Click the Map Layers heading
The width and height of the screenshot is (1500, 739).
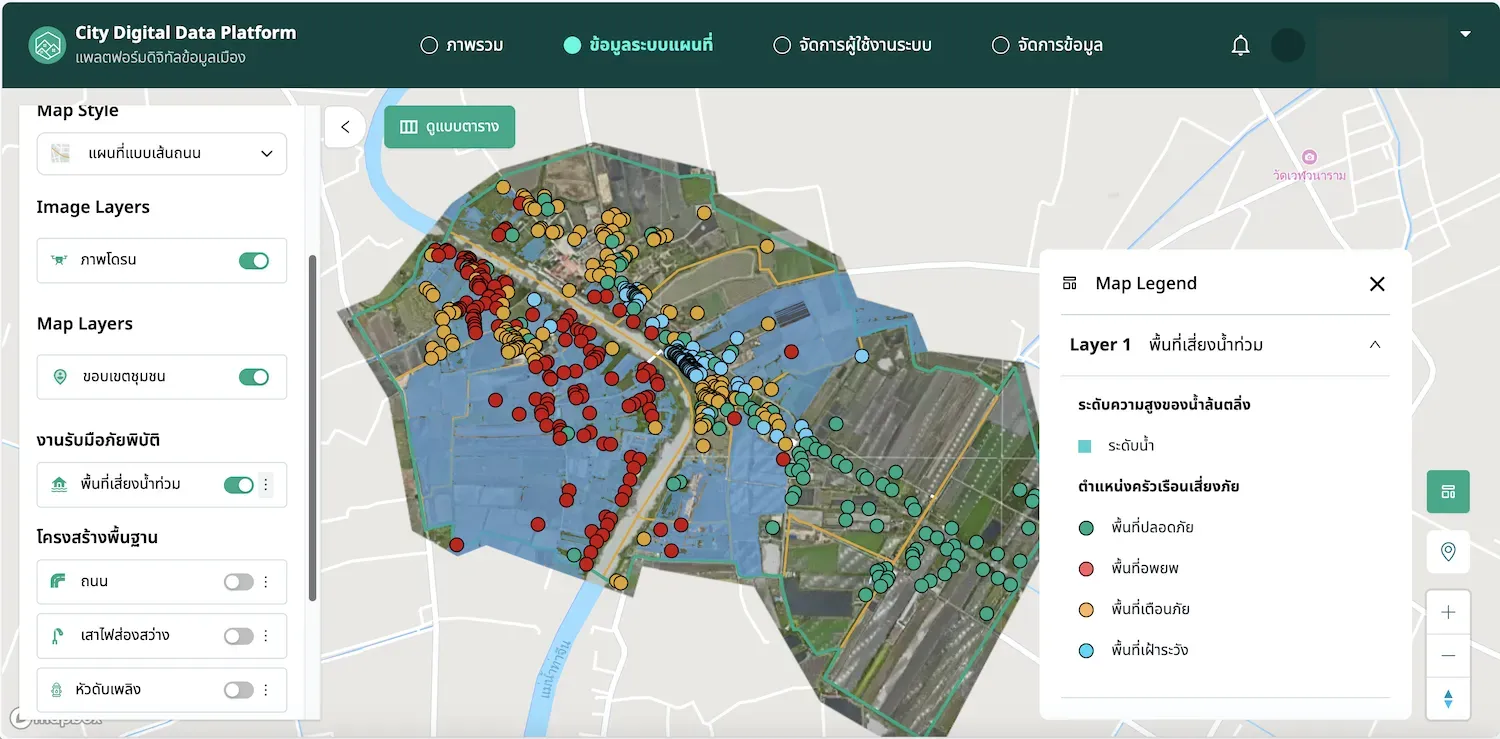click(x=85, y=324)
